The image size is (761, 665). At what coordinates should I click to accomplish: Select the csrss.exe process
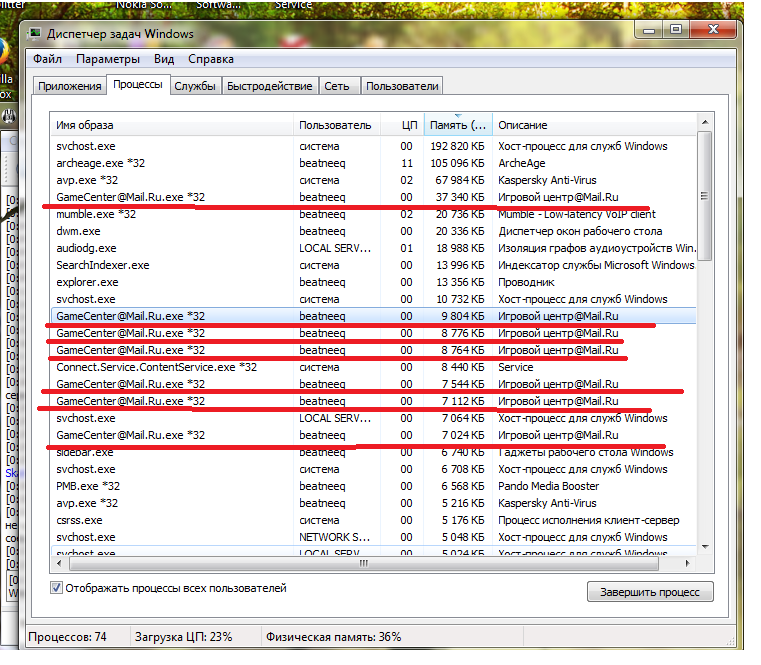tap(374, 520)
